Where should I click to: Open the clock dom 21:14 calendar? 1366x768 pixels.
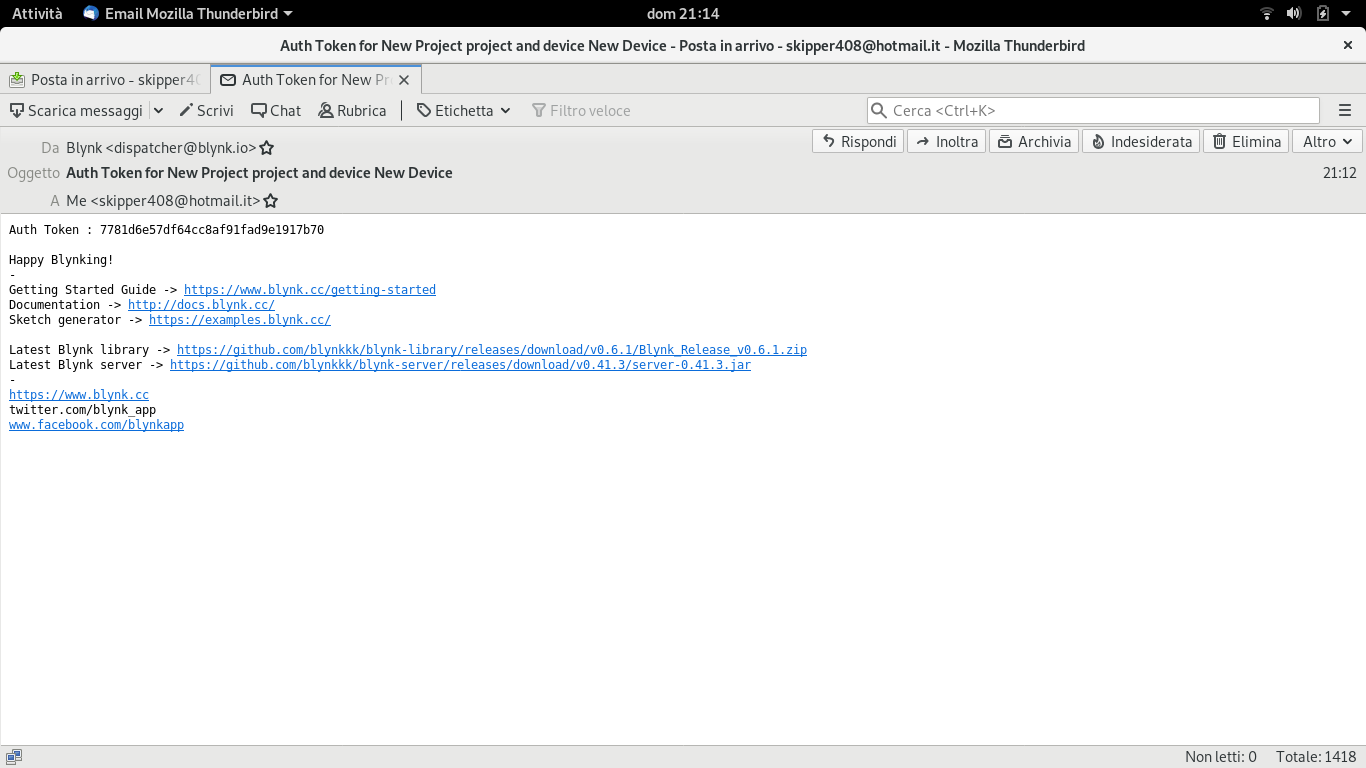pos(683,13)
